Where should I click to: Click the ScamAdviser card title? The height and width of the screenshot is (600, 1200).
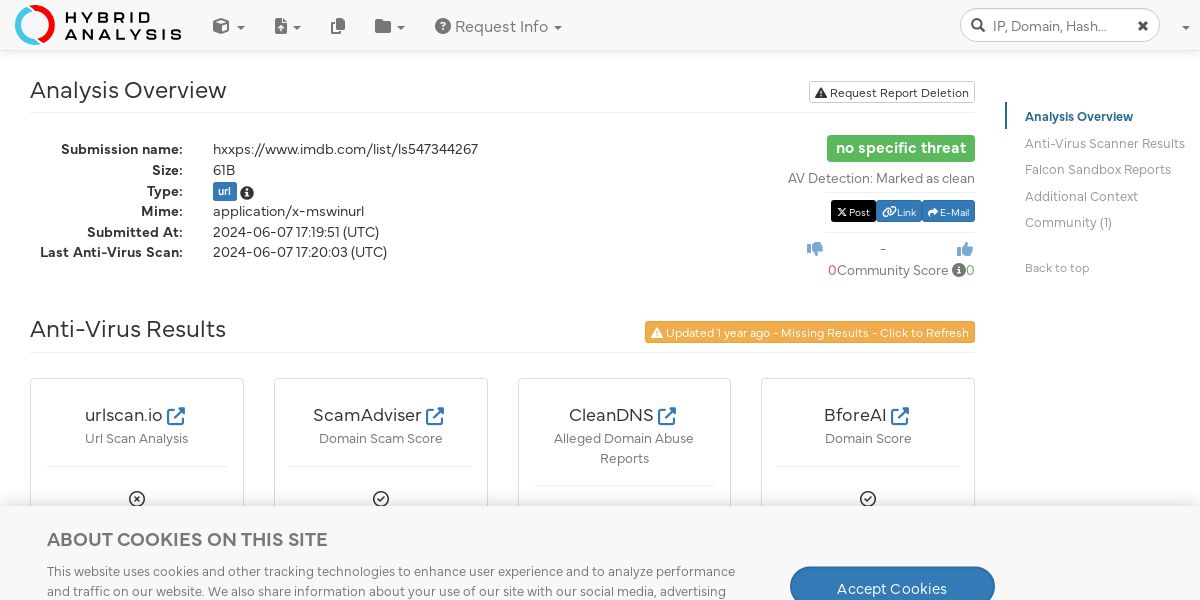pos(367,415)
